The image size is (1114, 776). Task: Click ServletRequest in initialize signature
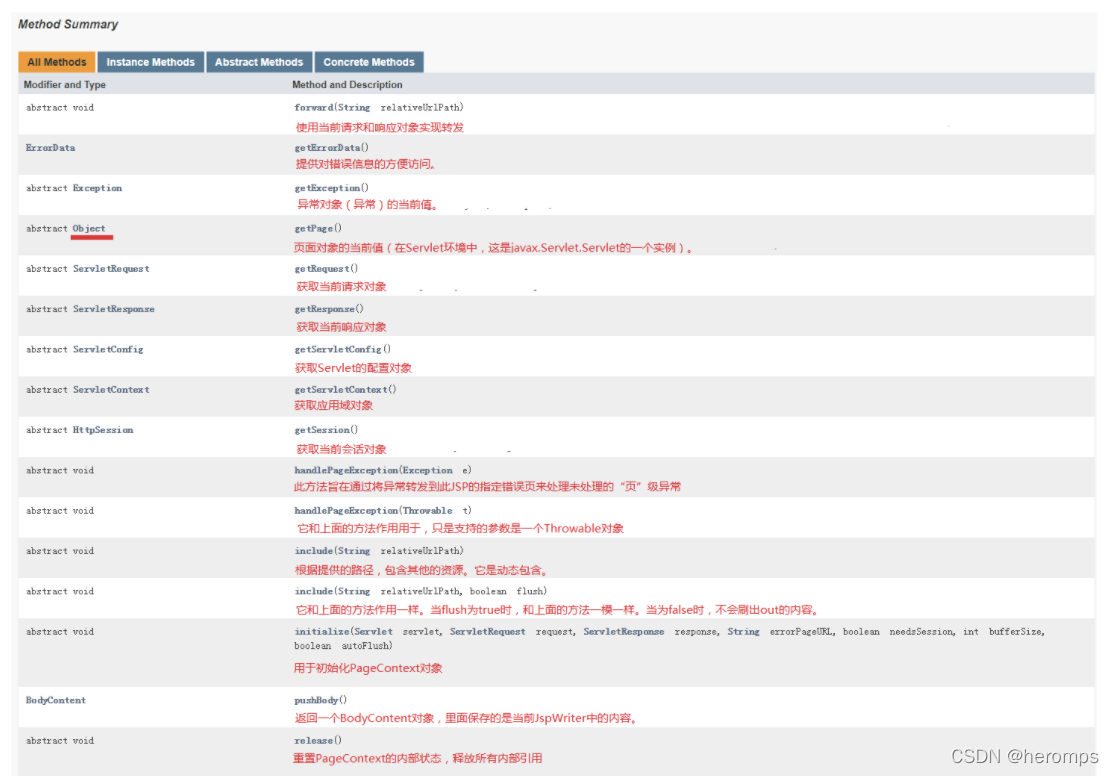(x=487, y=632)
